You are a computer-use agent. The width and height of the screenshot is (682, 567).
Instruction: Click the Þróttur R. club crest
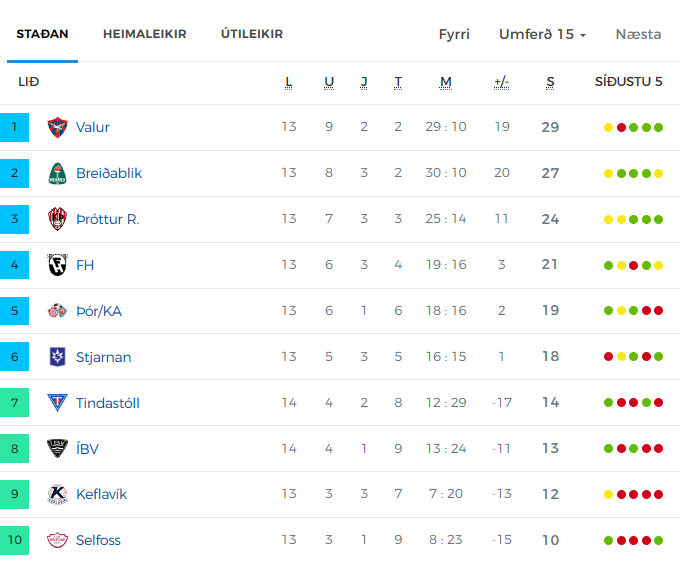click(x=57, y=219)
